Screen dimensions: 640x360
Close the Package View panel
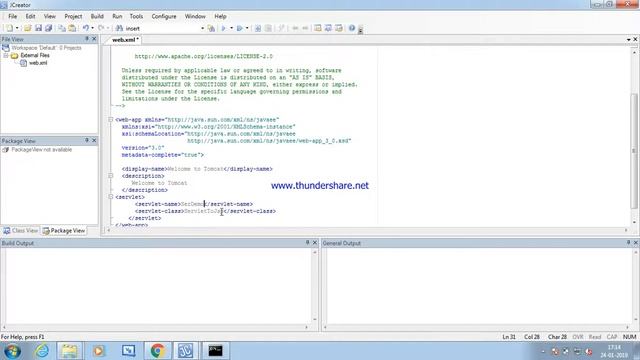(94, 140)
